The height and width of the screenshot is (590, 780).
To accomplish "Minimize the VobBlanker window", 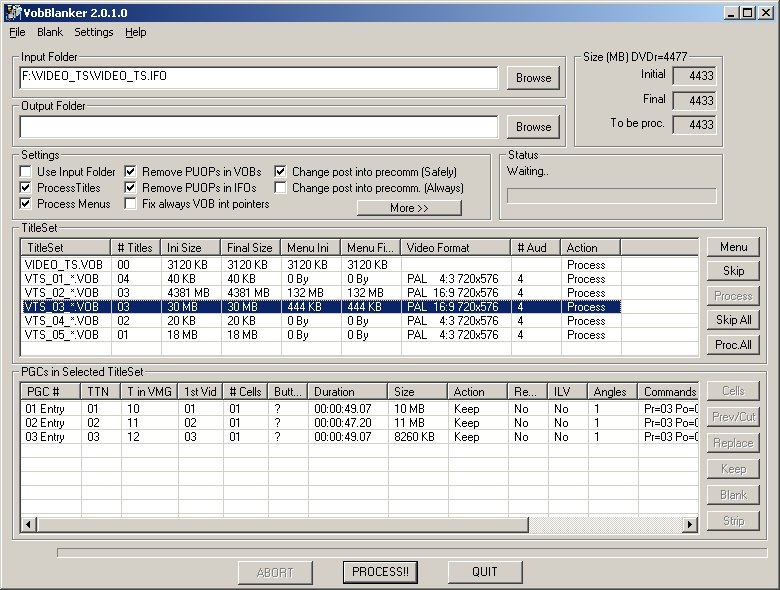I will [730, 13].
